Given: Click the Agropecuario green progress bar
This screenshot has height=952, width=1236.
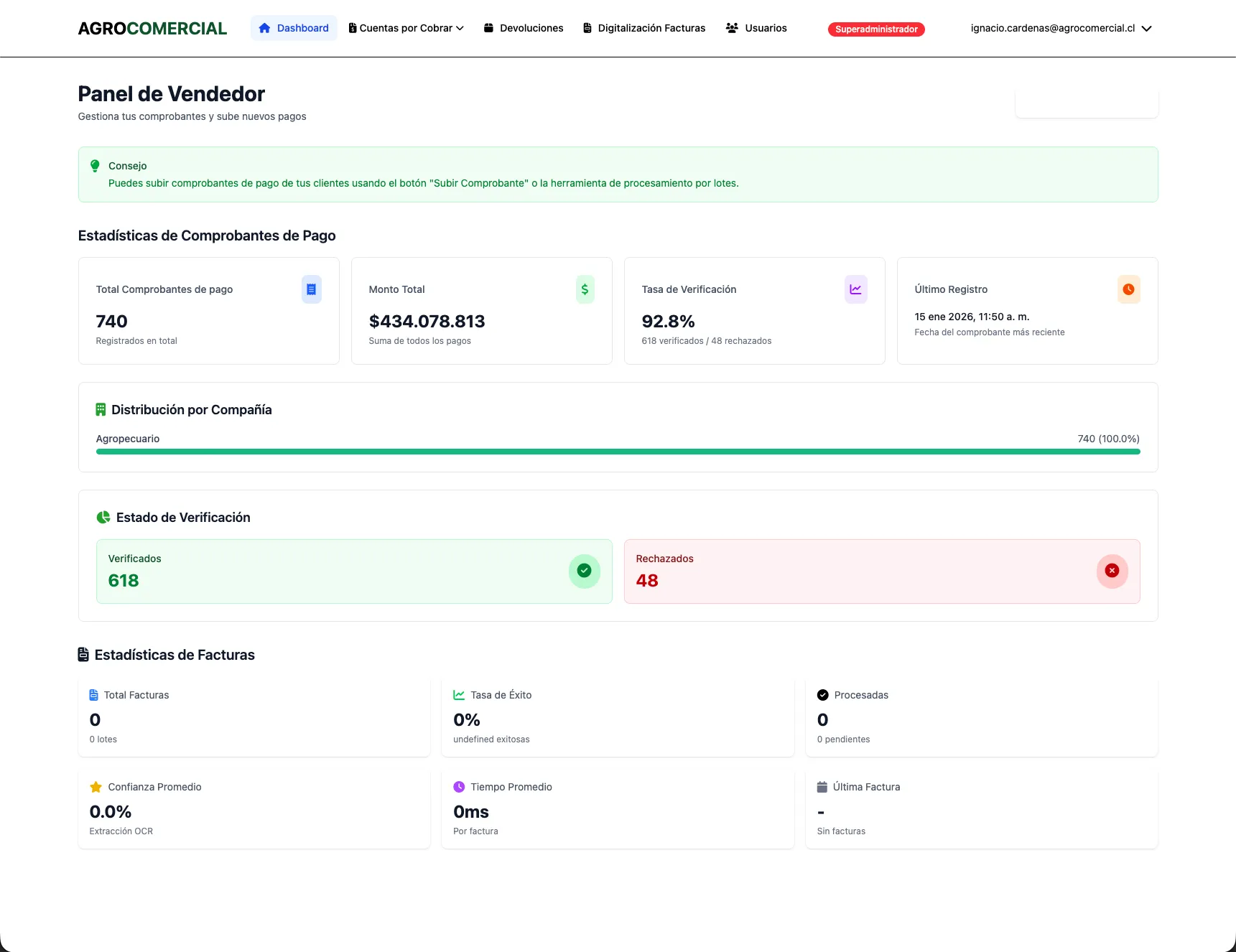Looking at the screenshot, I should pos(618,452).
